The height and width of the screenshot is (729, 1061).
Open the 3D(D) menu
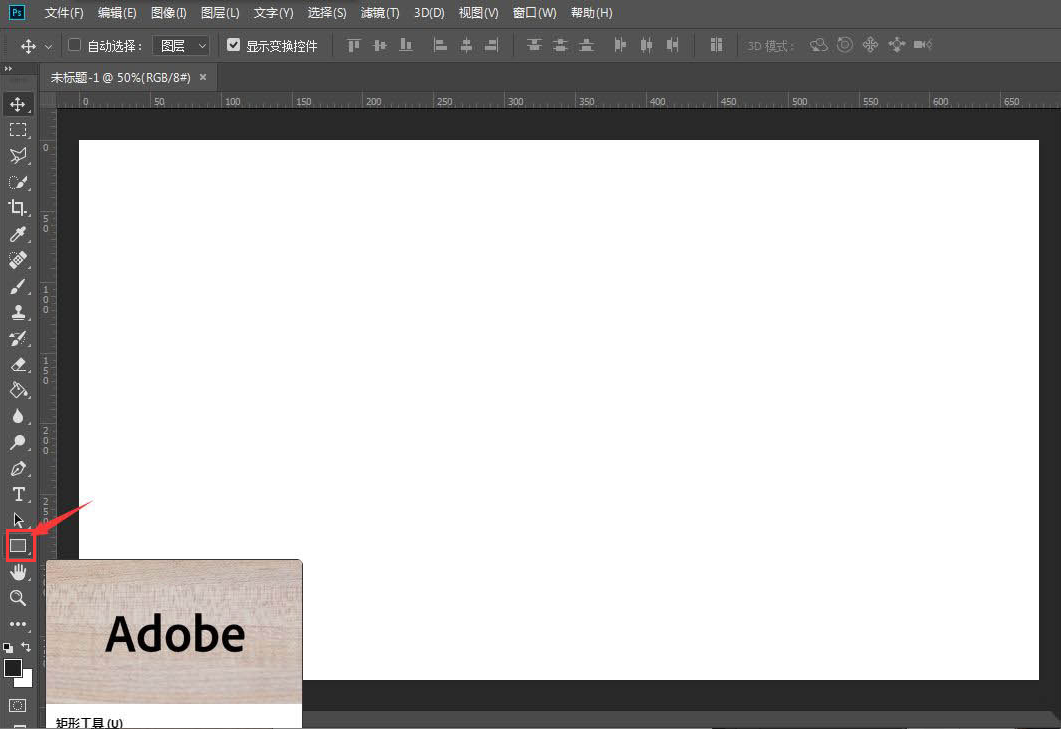[x=429, y=13]
